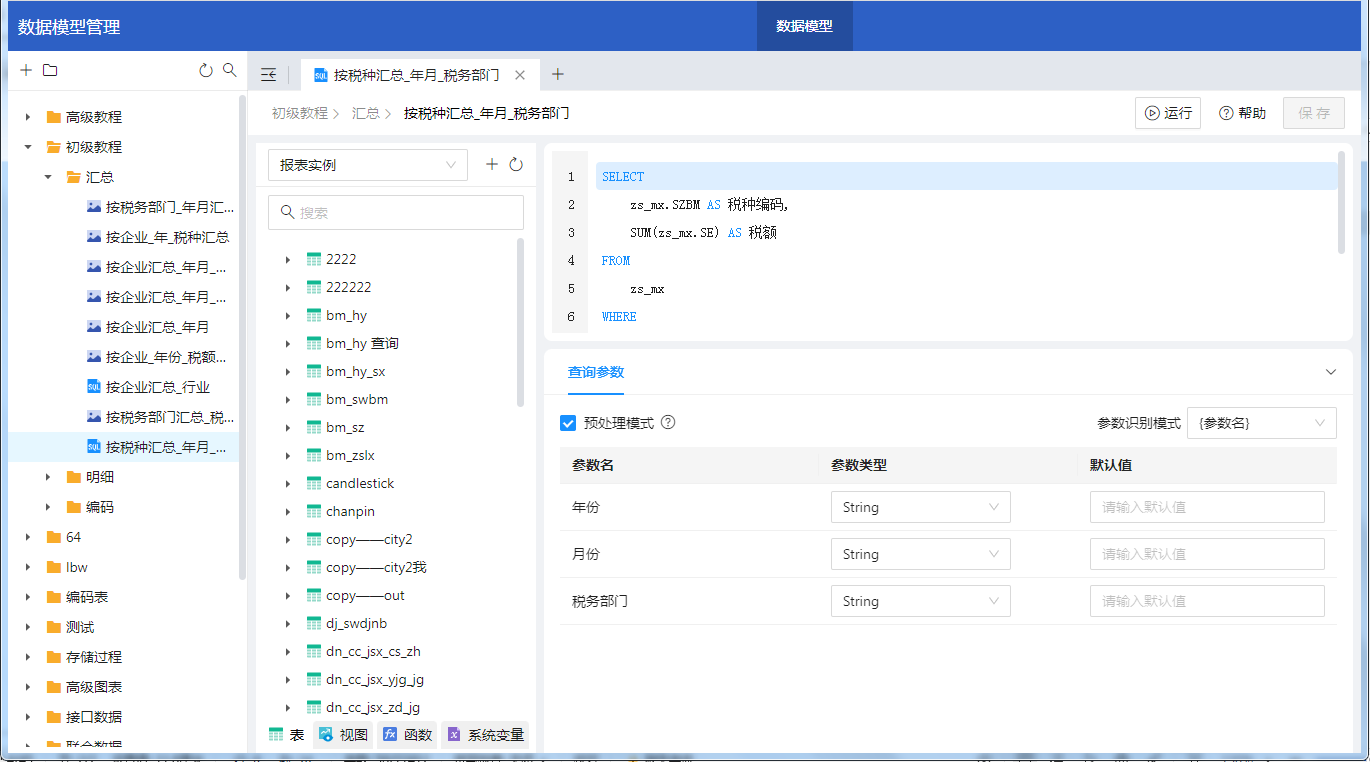Open the 参数识别模式 dropdown
1370x762 pixels.
click(1261, 423)
